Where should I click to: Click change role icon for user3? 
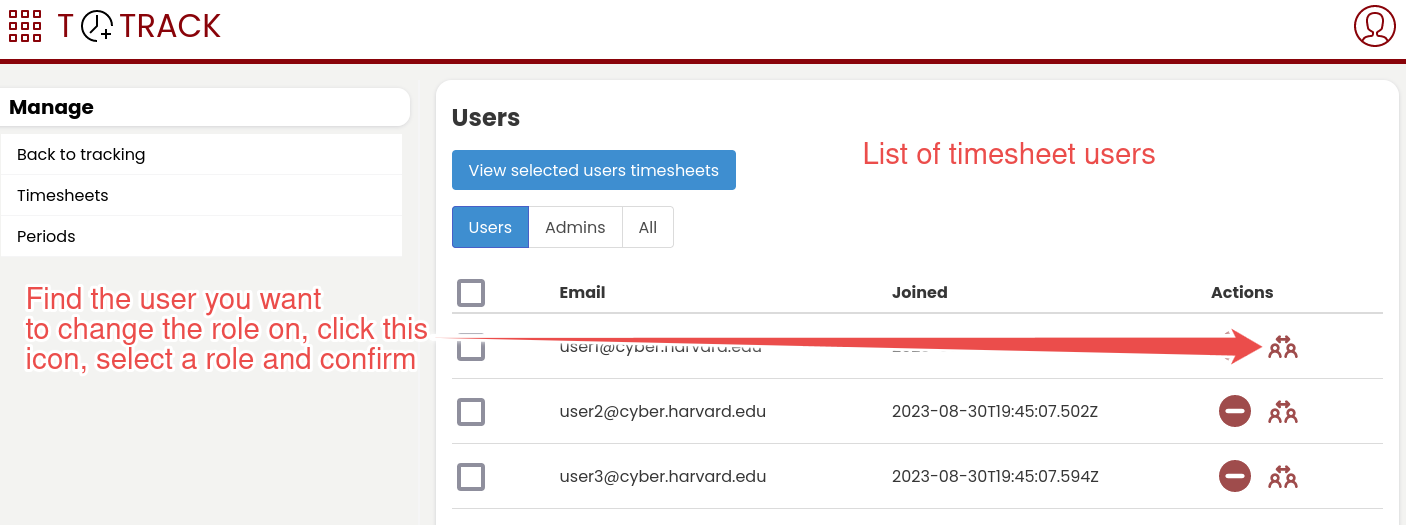(x=1282, y=476)
